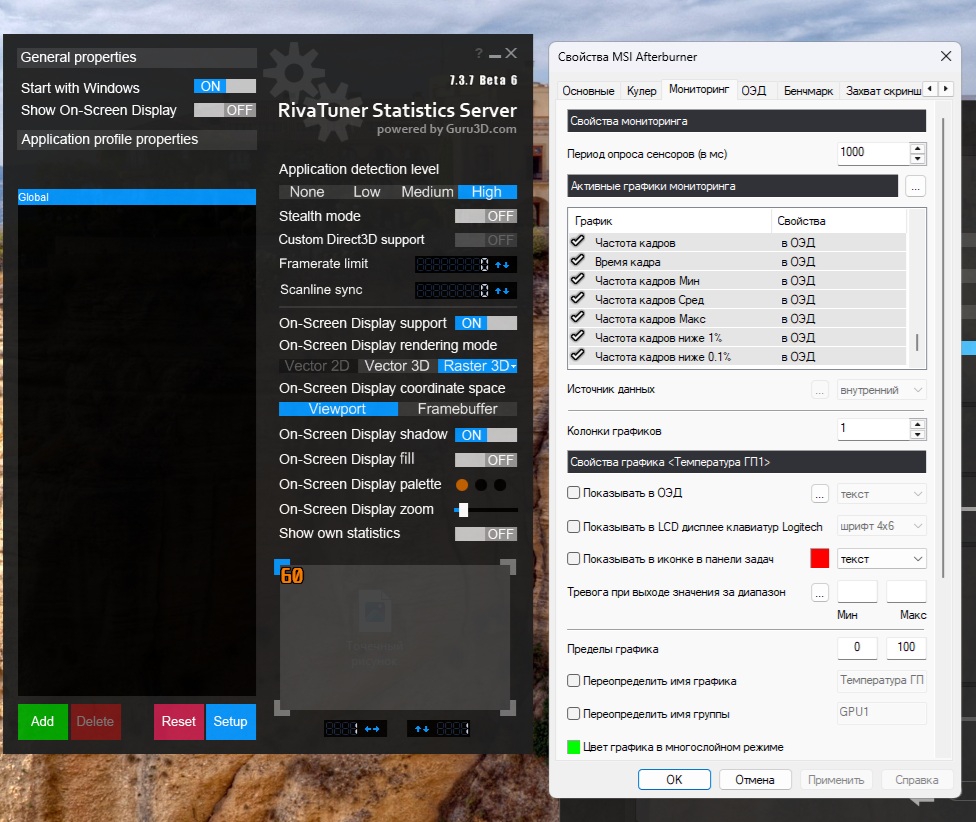Select Framebuffer coordinate space

458,409
